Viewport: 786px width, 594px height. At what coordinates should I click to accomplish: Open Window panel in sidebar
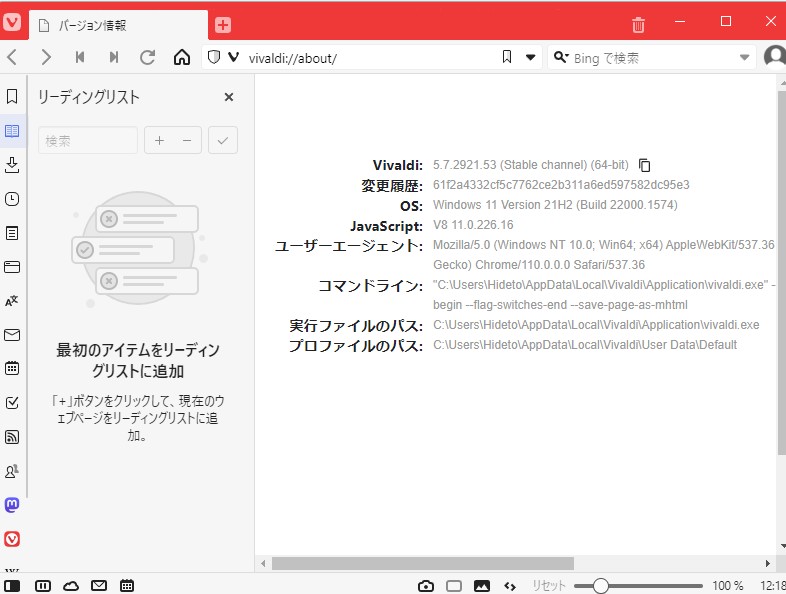(12, 267)
